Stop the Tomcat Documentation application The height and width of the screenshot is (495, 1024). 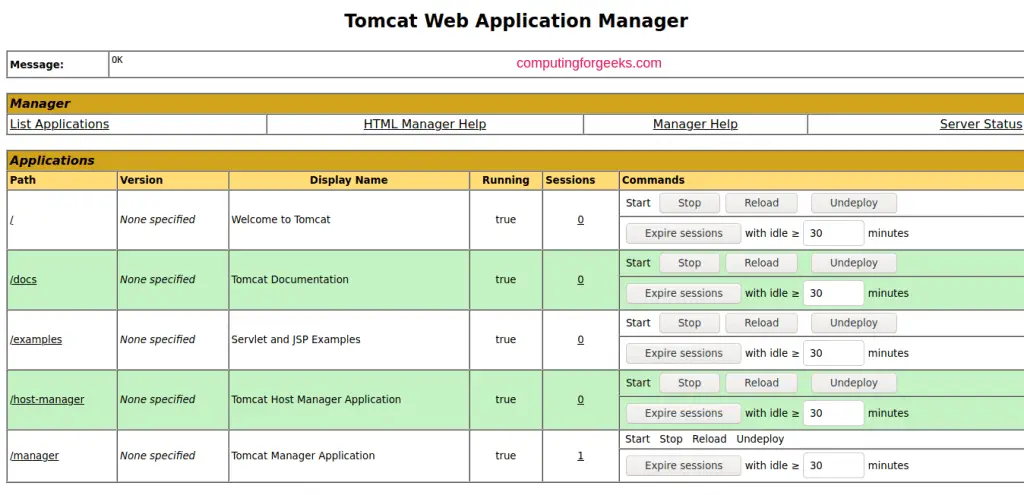[689, 263]
